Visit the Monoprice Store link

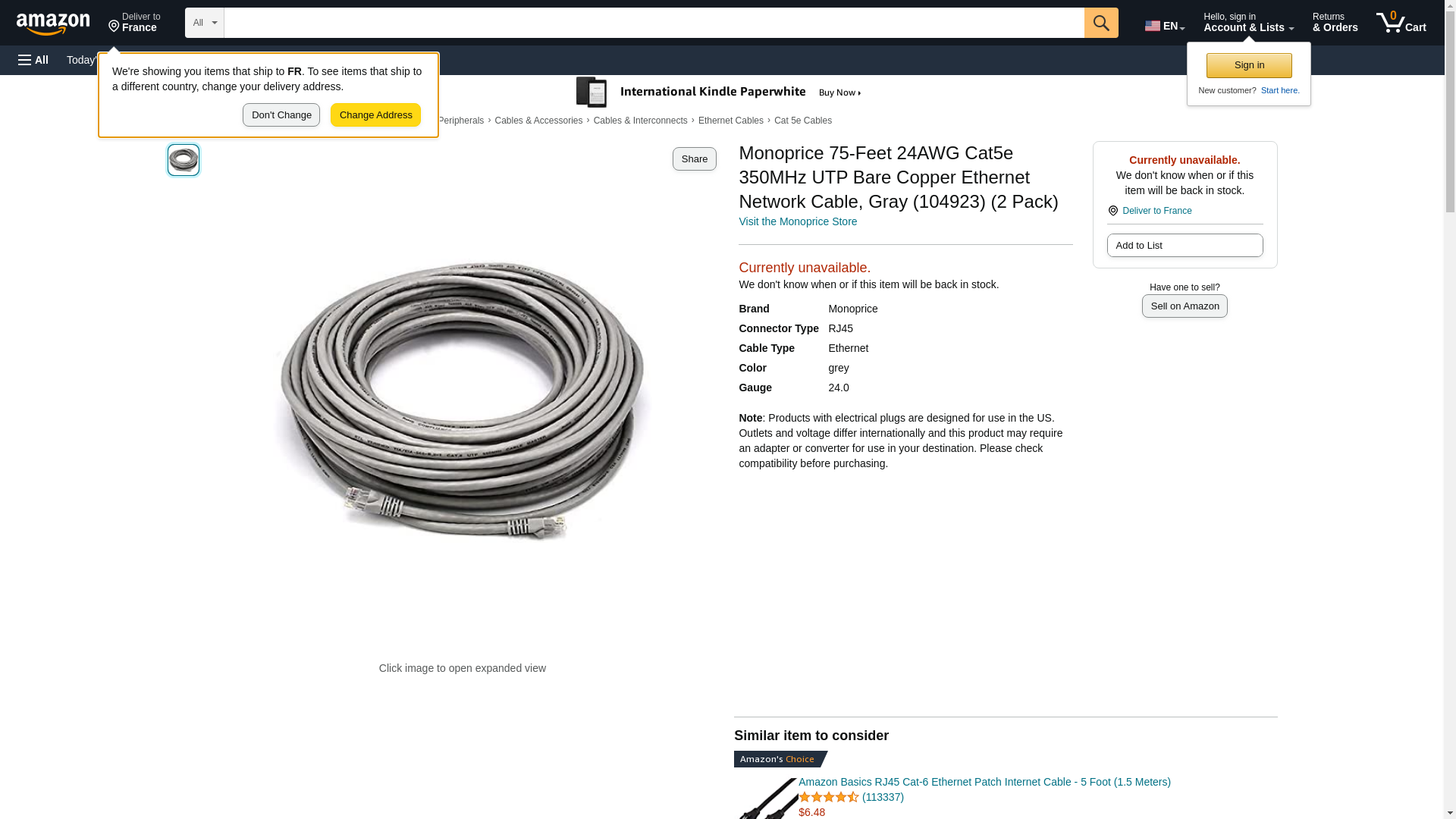798,221
